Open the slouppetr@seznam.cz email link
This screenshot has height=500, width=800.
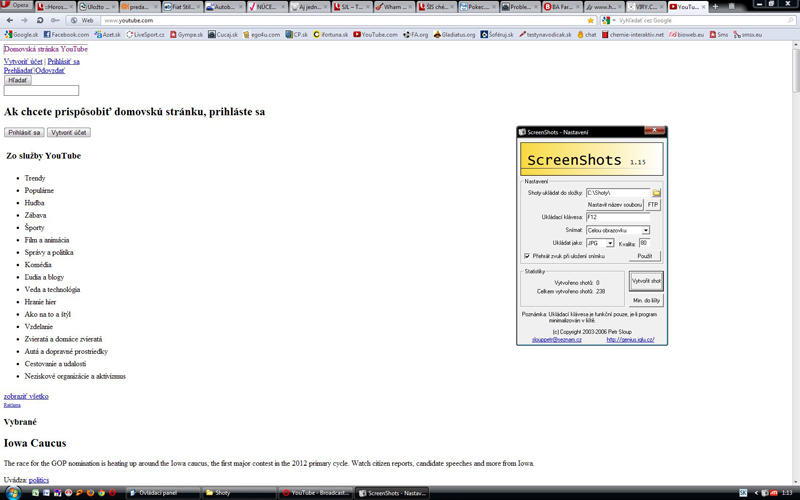pyautogui.click(x=556, y=340)
